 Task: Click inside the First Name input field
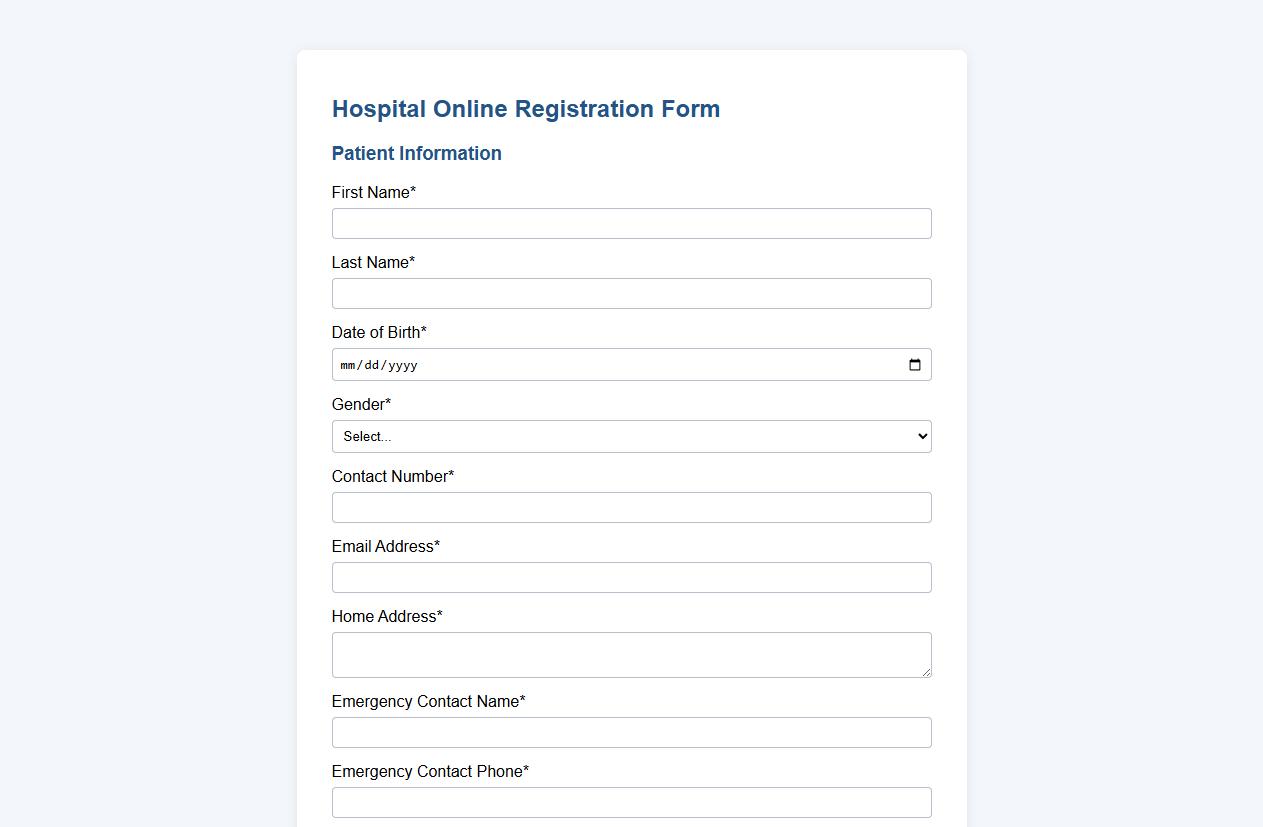631,223
